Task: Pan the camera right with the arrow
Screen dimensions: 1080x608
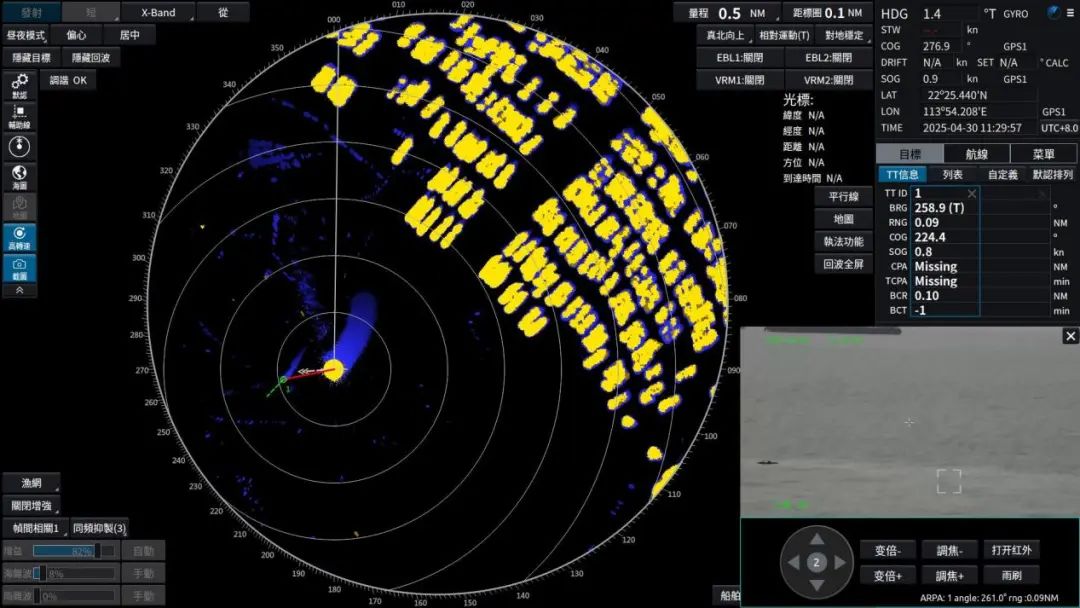Action: pyautogui.click(x=840, y=563)
